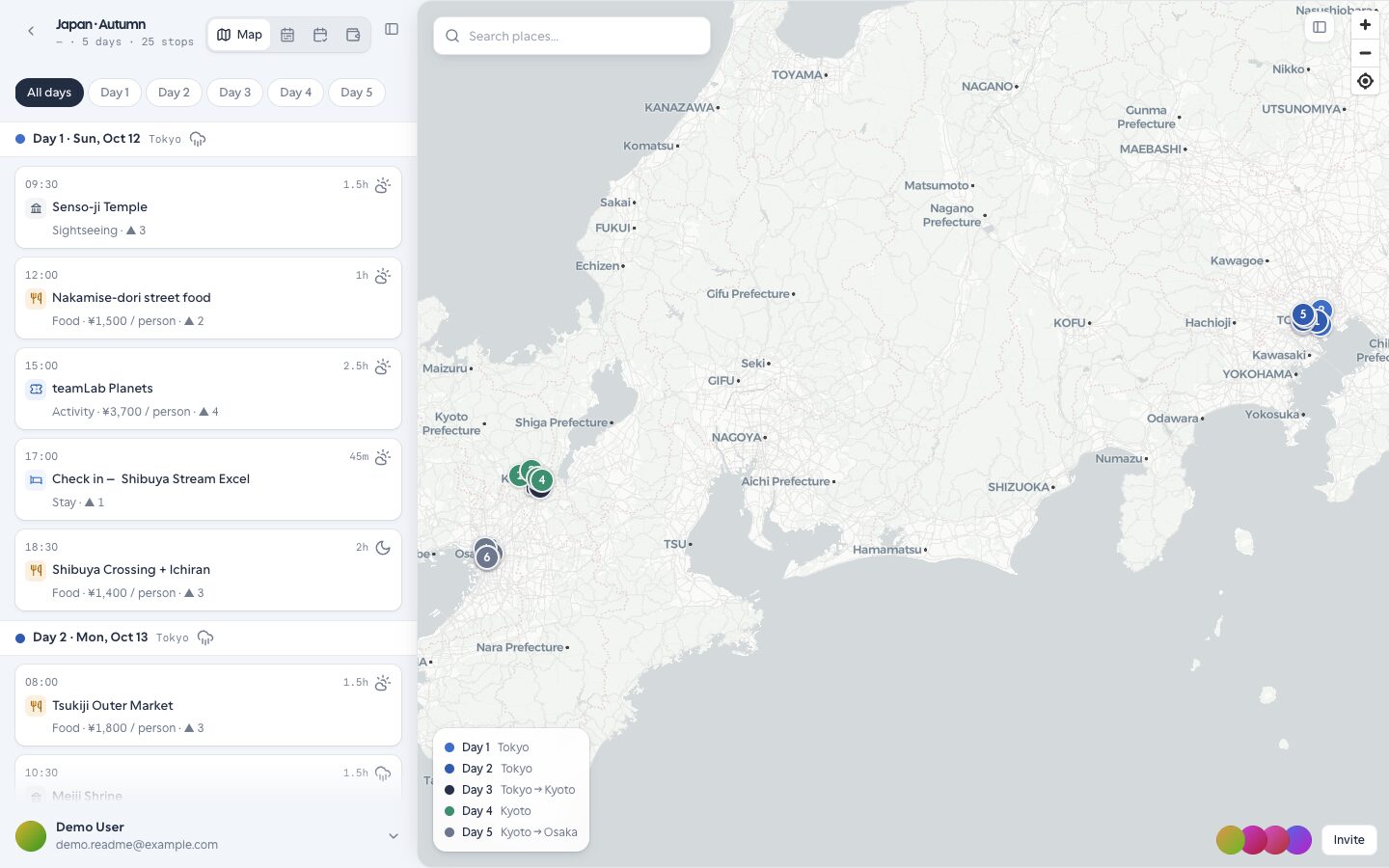This screenshot has height=868, width=1389.
Task: Filter the itinerary to Day 5
Action: coord(357,93)
